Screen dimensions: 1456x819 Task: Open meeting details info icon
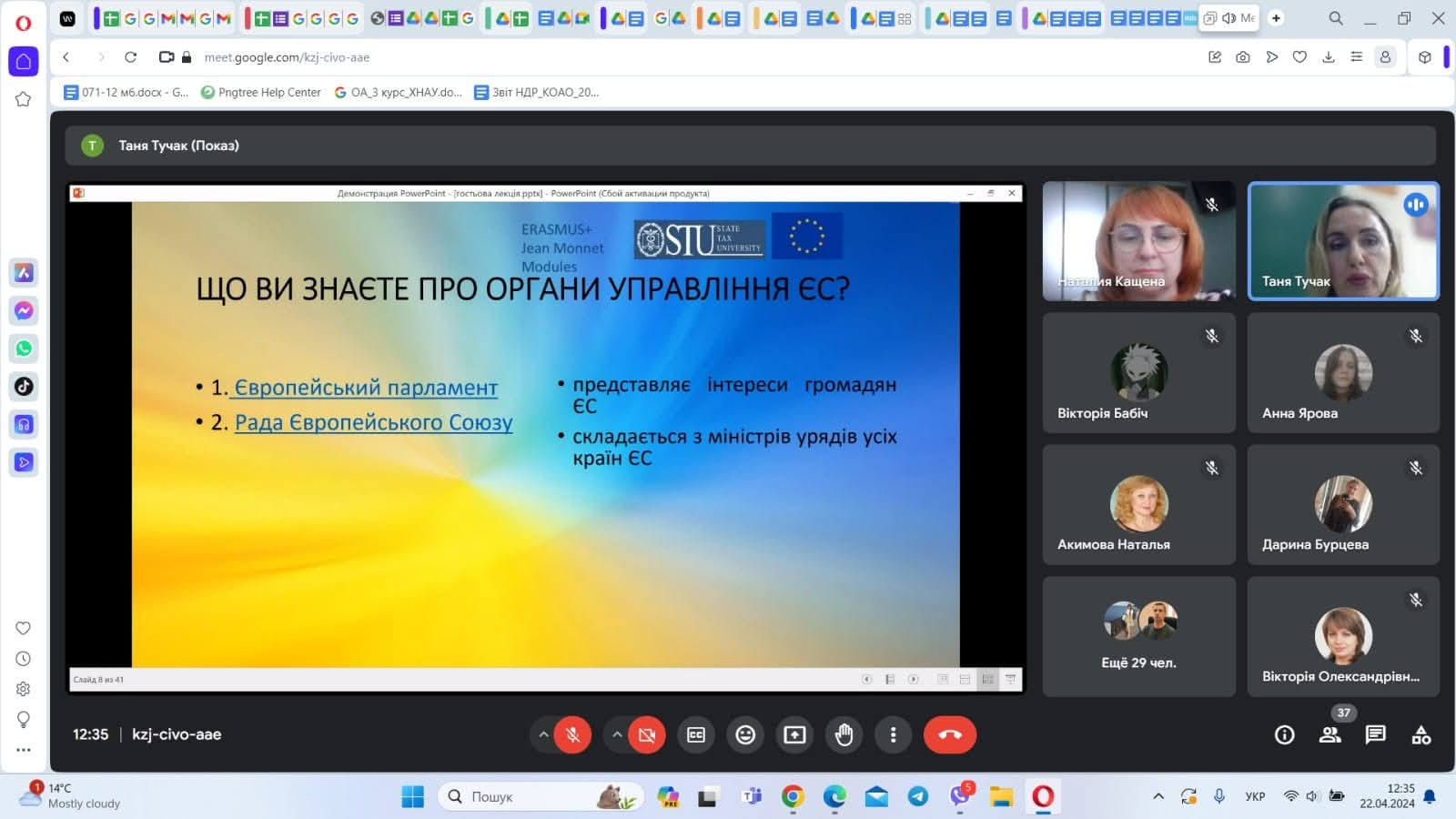click(x=1284, y=734)
